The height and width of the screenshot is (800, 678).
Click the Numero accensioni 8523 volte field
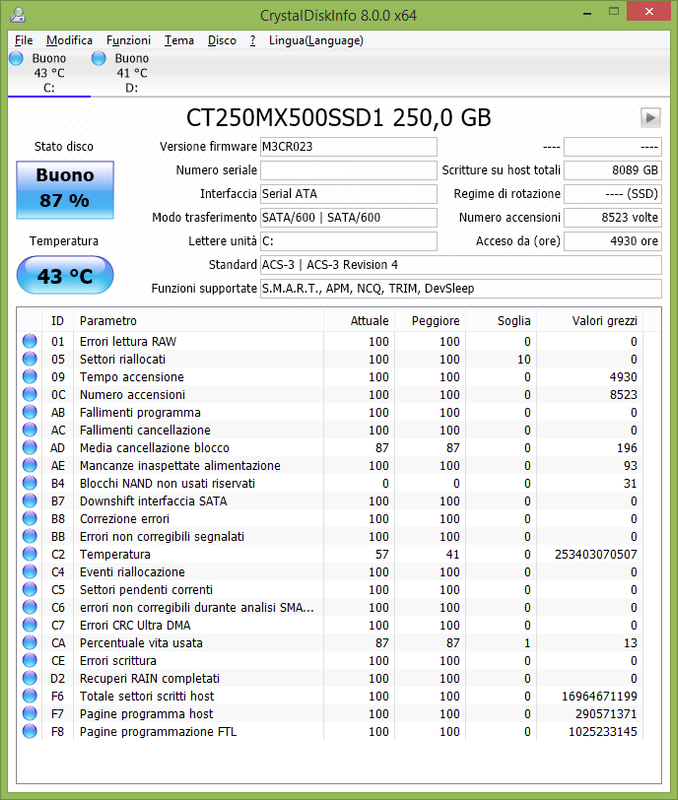pos(613,218)
